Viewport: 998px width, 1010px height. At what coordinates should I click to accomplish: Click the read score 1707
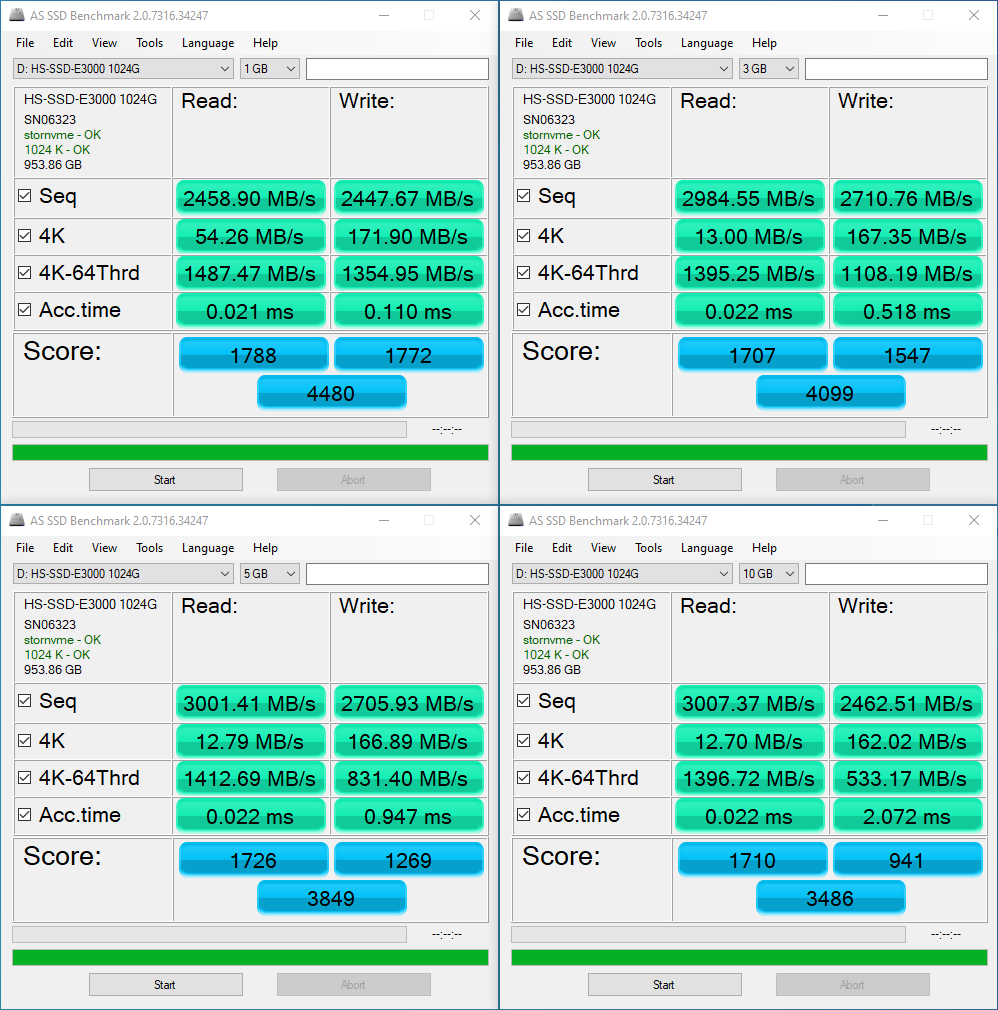(752, 355)
